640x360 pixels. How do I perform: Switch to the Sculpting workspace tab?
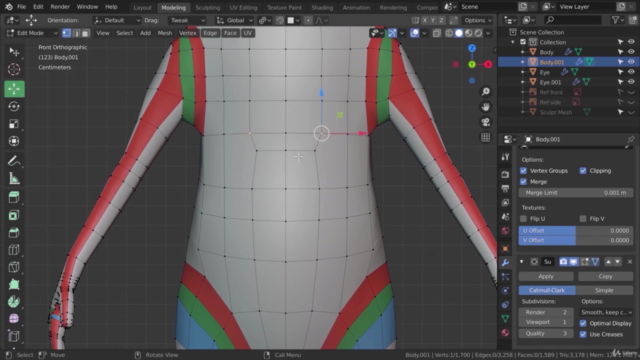[207, 7]
